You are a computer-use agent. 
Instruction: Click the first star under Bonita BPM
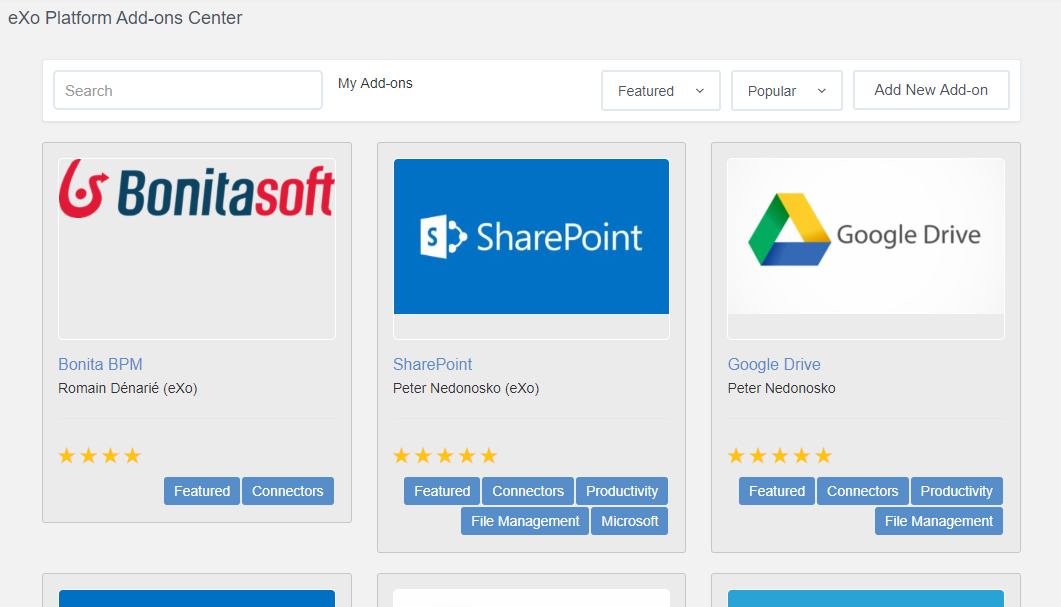[x=66, y=455]
